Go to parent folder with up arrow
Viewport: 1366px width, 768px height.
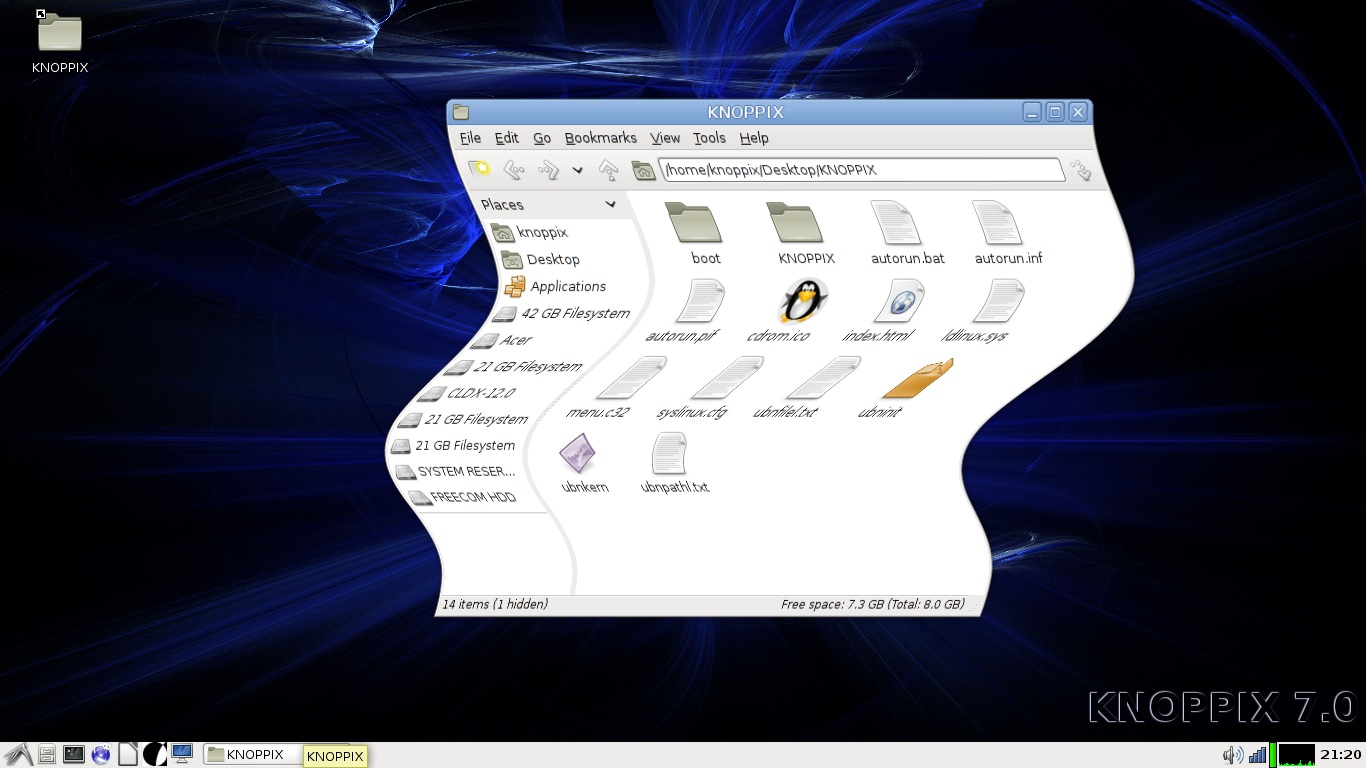point(608,171)
